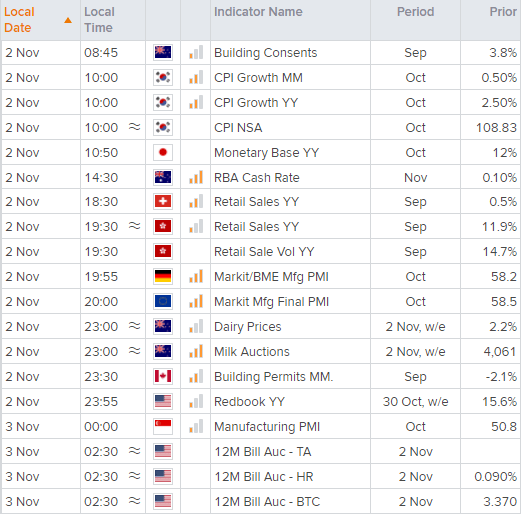Image resolution: width=521 pixels, height=514 pixels.
Task: Select the Local Time column header
Action: click(x=99, y=20)
